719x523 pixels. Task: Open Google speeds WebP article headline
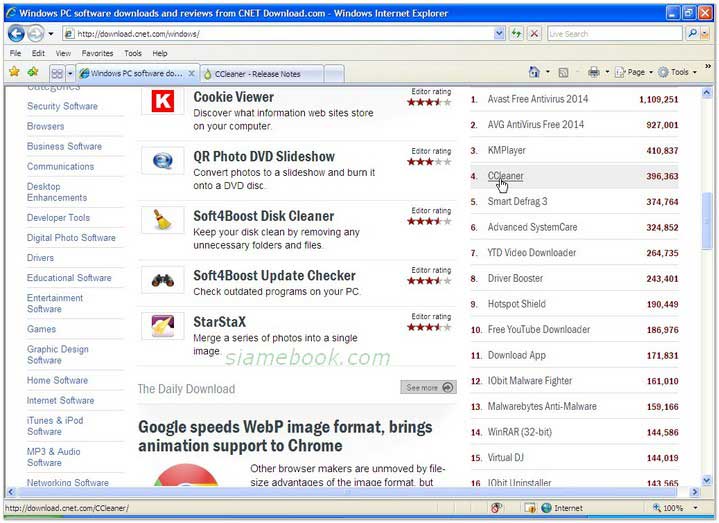285,436
